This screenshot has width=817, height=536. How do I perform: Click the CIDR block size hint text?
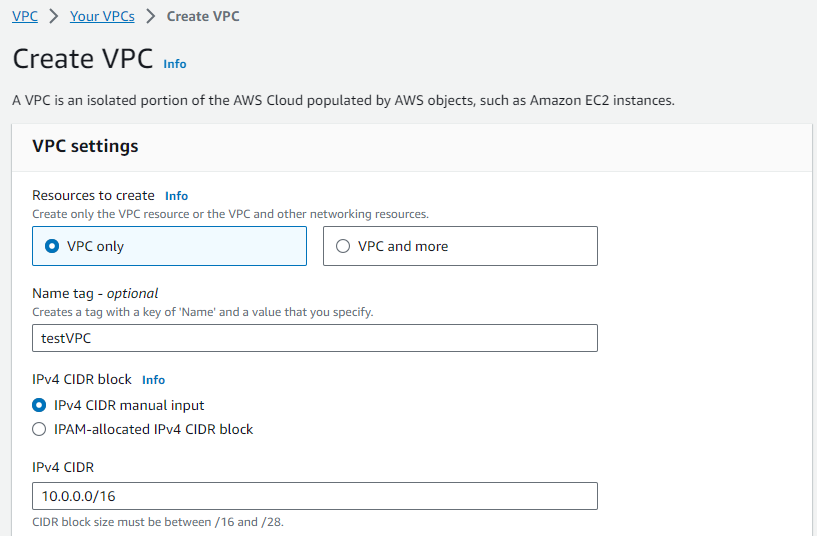(x=164, y=522)
